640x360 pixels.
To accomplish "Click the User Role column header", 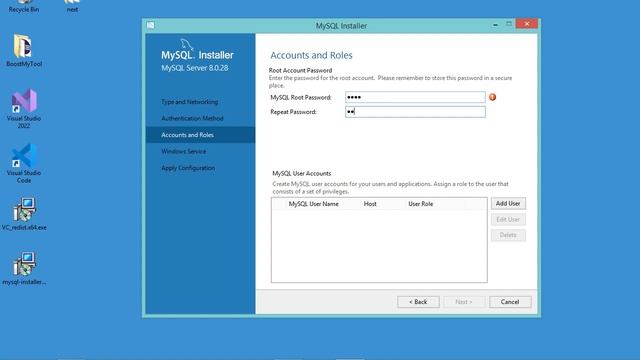I will 420,204.
